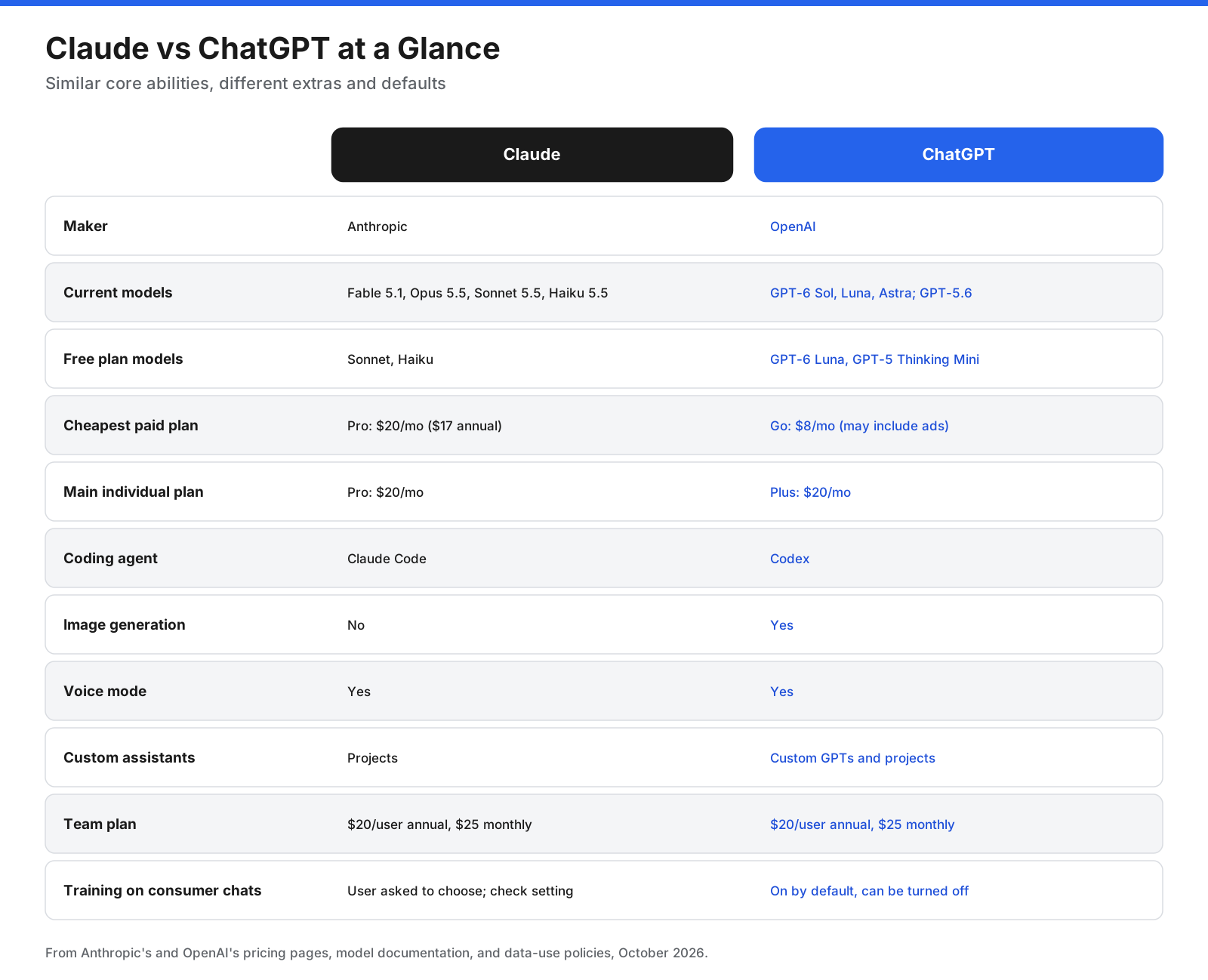This screenshot has width=1208, height=980.
Task: Click the 'Custom assistants' row label
Action: pos(129,758)
